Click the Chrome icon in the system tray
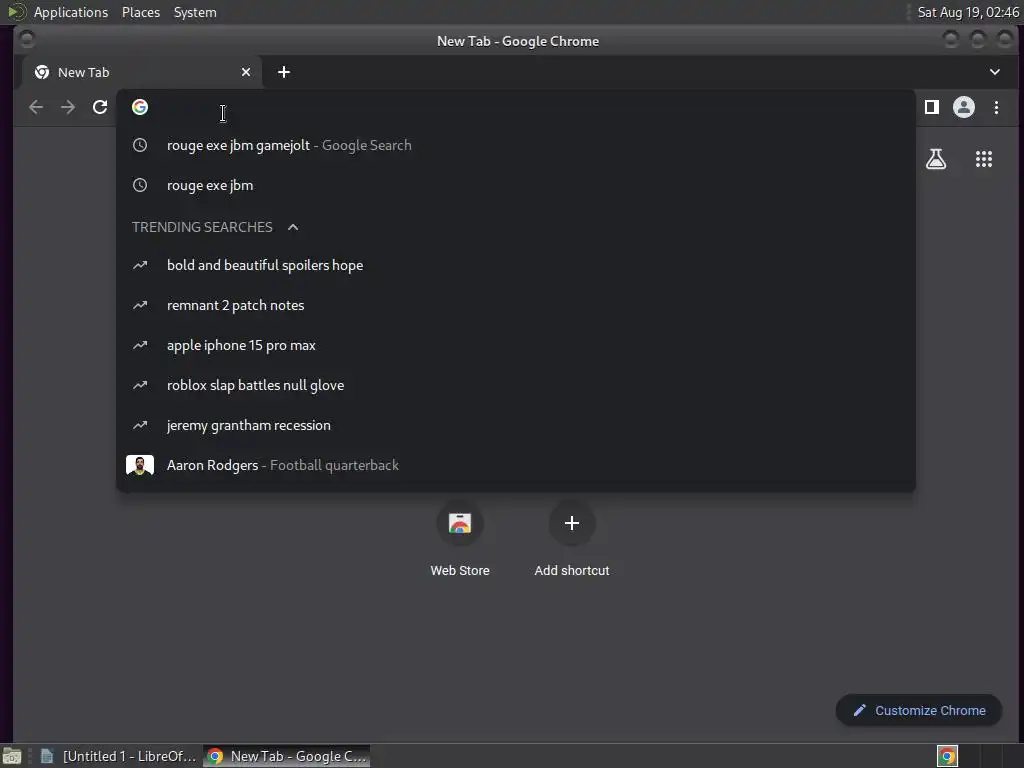 tap(948, 756)
